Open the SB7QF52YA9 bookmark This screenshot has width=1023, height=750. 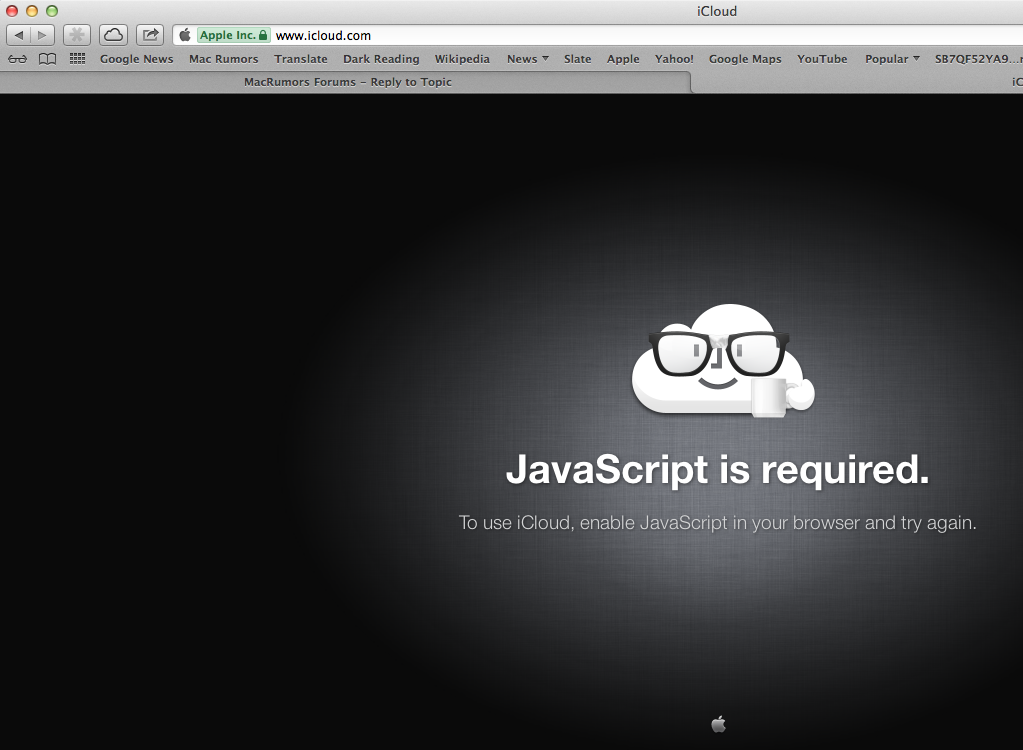(978, 59)
